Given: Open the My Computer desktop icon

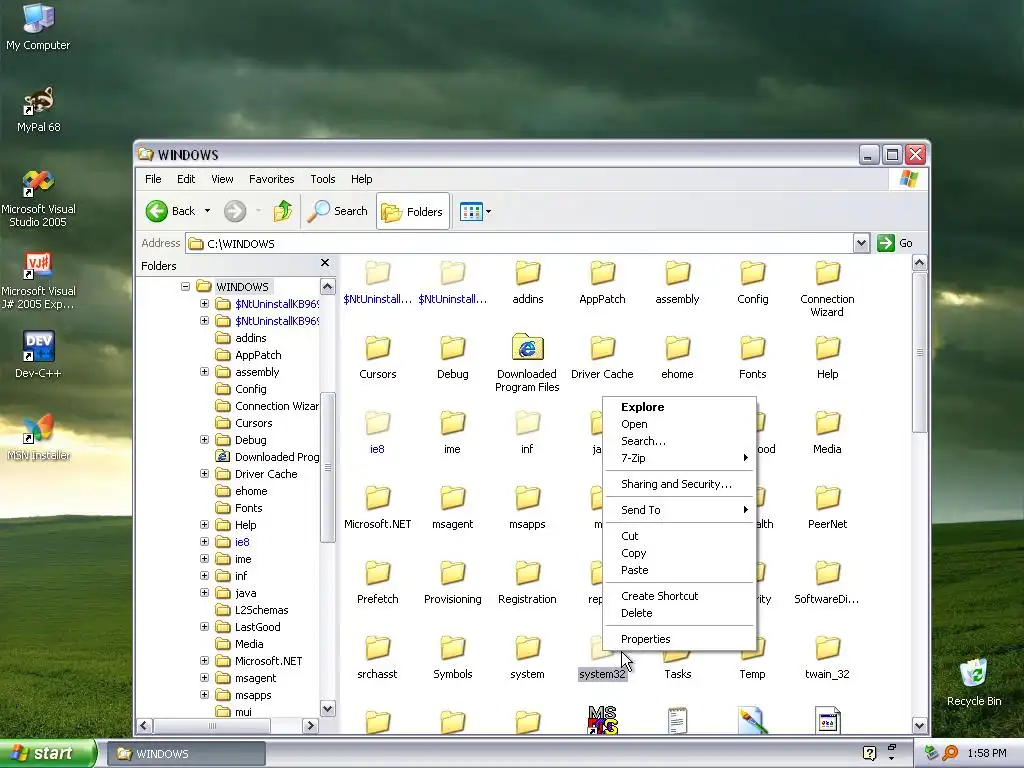Looking at the screenshot, I should click(x=38, y=27).
